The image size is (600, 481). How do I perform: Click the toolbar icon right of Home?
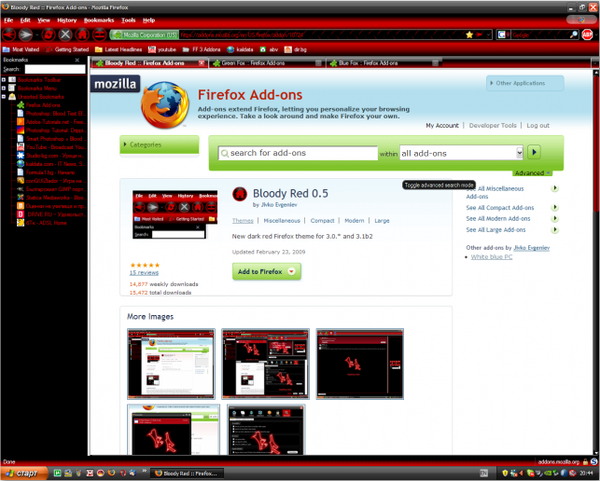(x=99, y=35)
